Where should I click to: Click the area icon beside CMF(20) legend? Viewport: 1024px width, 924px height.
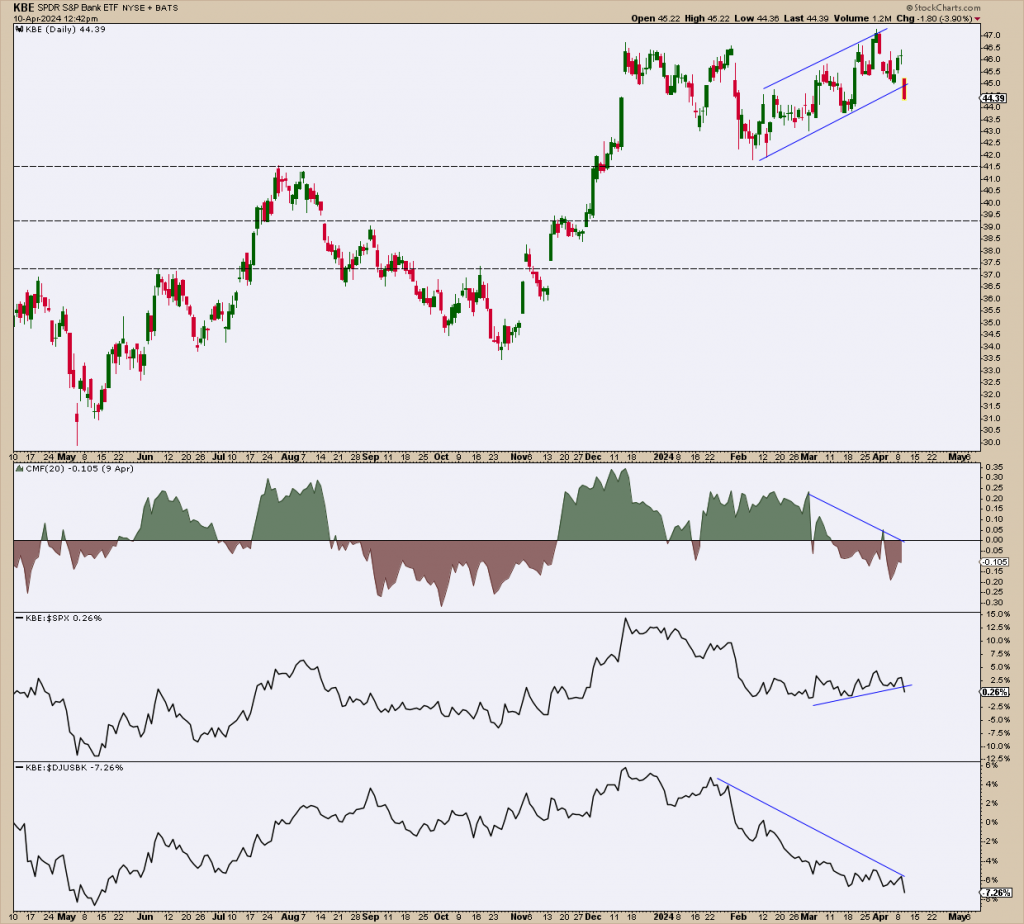(20, 469)
